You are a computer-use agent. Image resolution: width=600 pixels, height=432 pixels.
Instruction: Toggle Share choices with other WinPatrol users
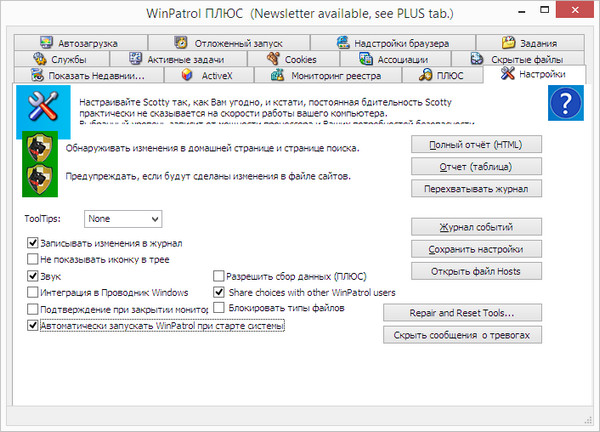click(218, 292)
